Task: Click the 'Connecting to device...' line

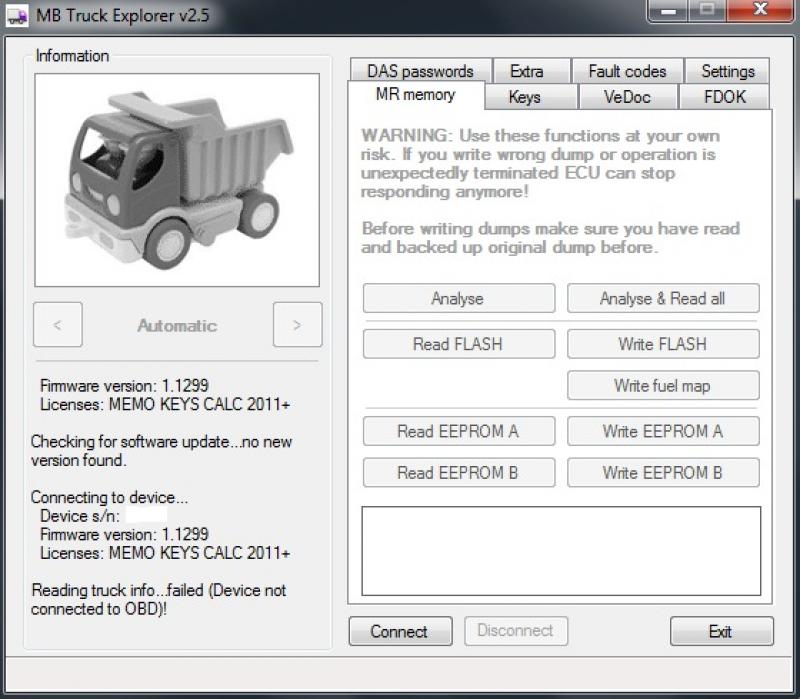Action: point(109,497)
